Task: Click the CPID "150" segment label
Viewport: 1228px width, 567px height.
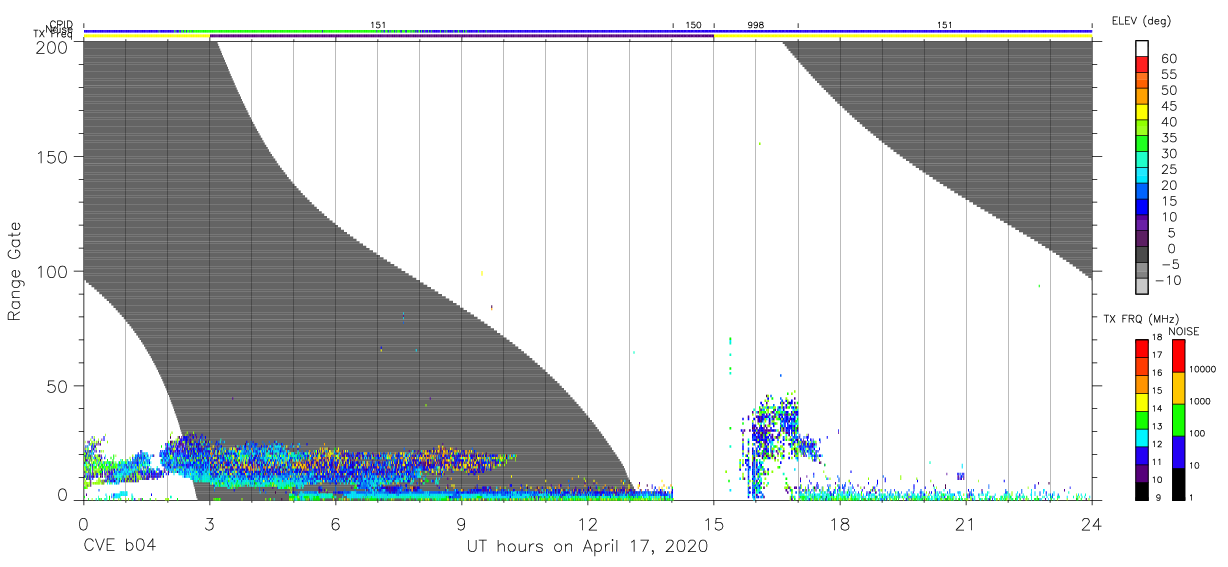Action: pos(693,24)
